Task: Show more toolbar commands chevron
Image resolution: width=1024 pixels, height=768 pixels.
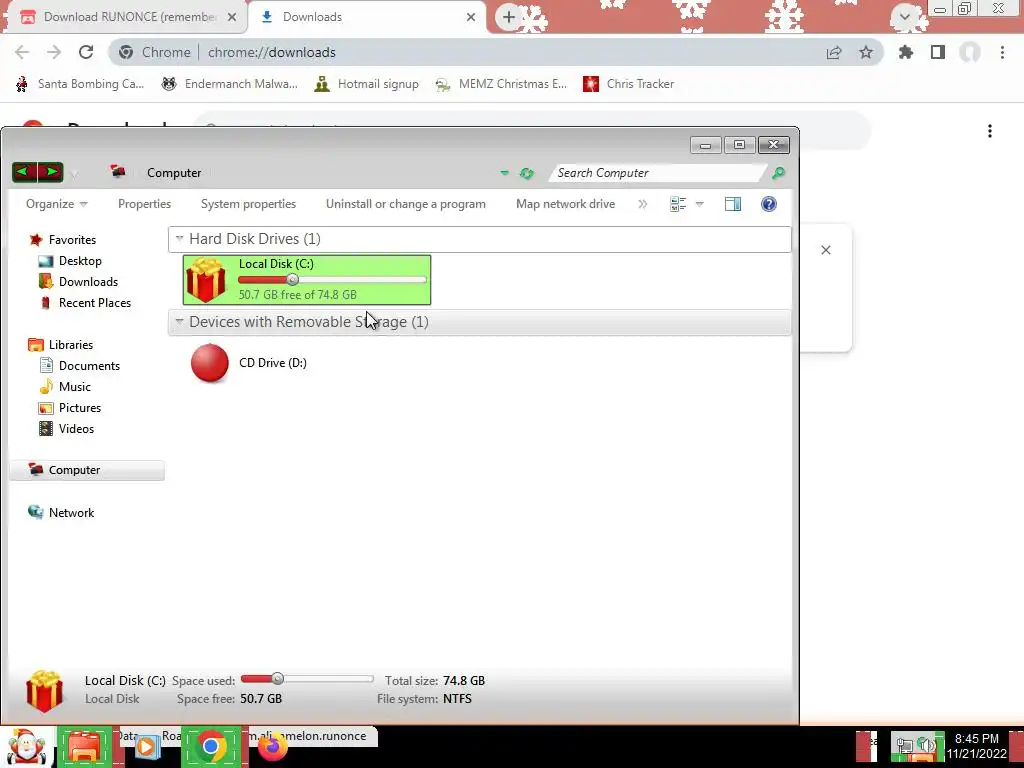Action: pos(643,204)
